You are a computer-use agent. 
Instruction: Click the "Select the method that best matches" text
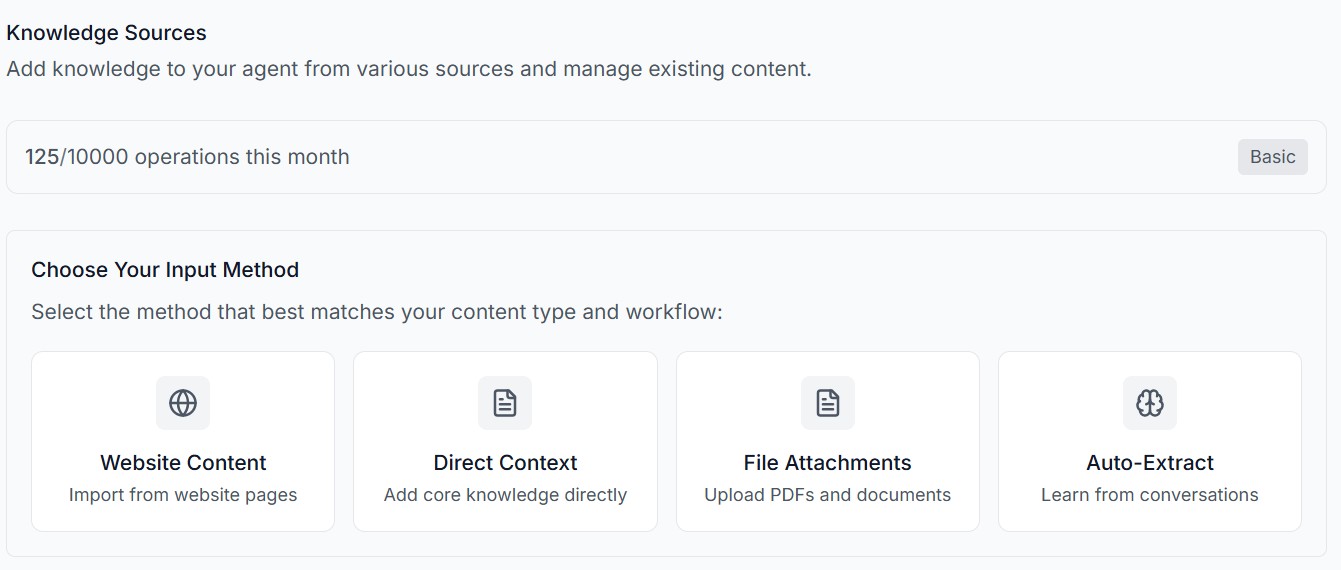pyautogui.click(x=376, y=312)
